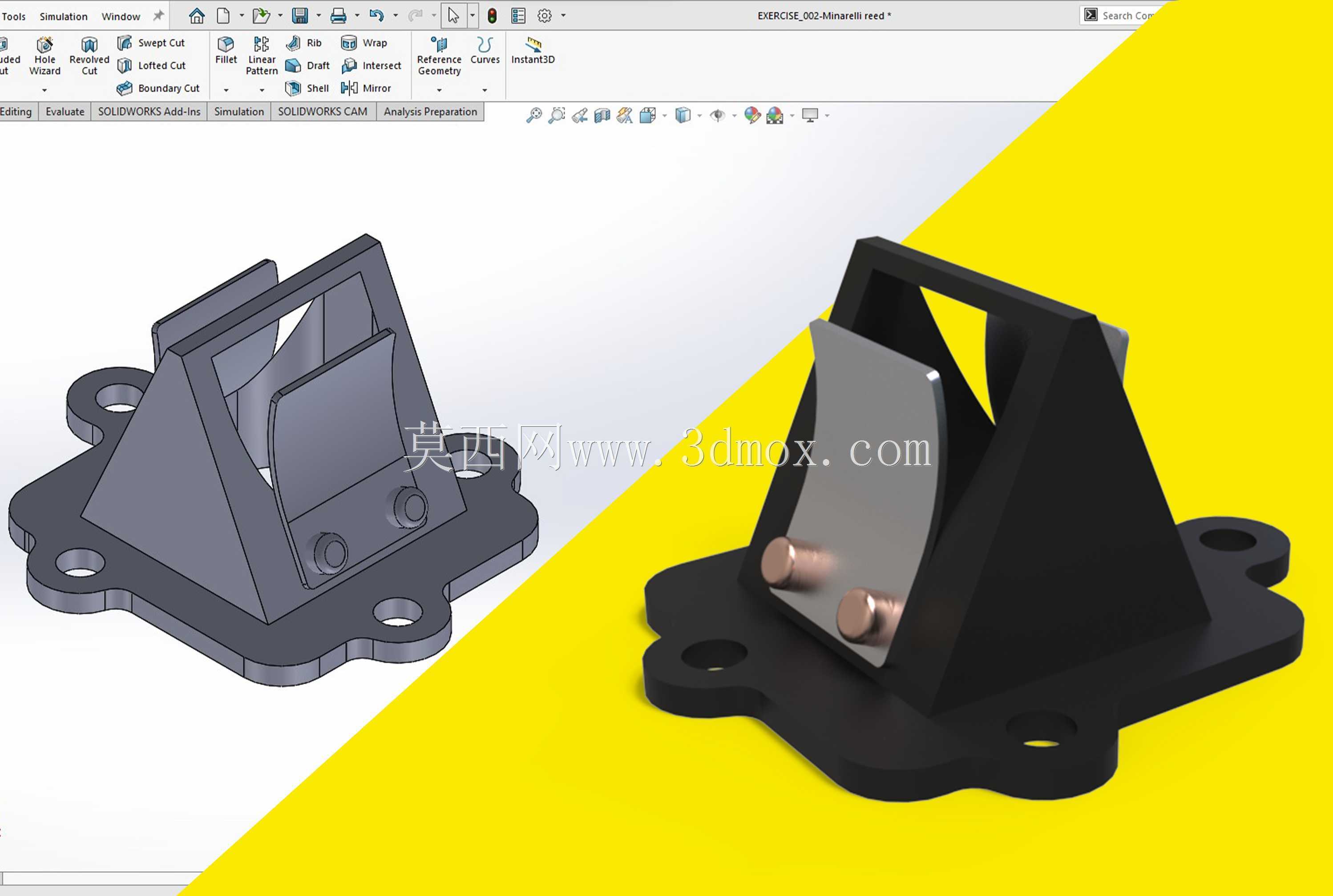Select the Draft tool
Viewport: 1333px width, 896px height.
coord(307,66)
